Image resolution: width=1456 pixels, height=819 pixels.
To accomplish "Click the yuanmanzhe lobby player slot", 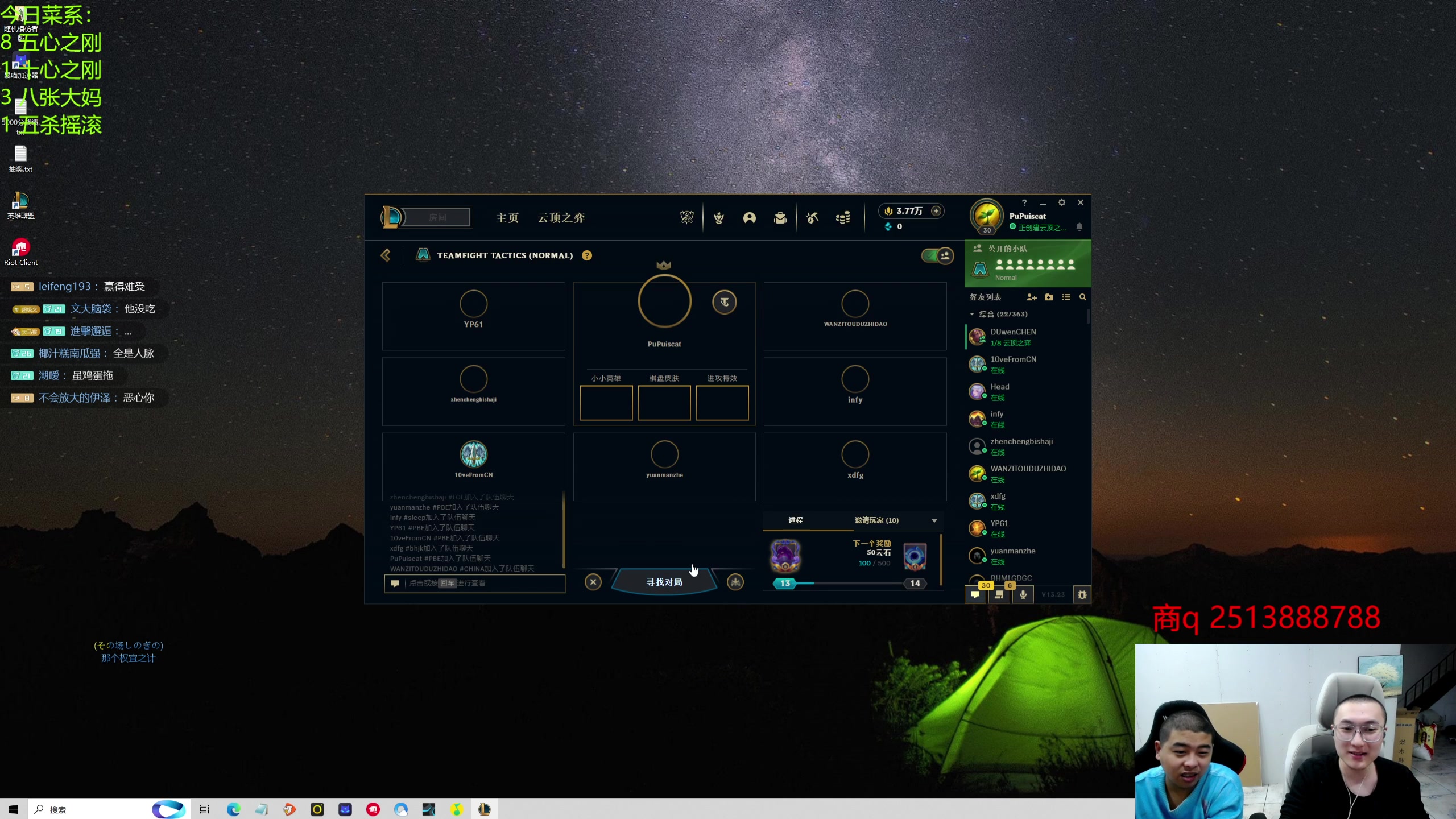I will tap(664, 466).
